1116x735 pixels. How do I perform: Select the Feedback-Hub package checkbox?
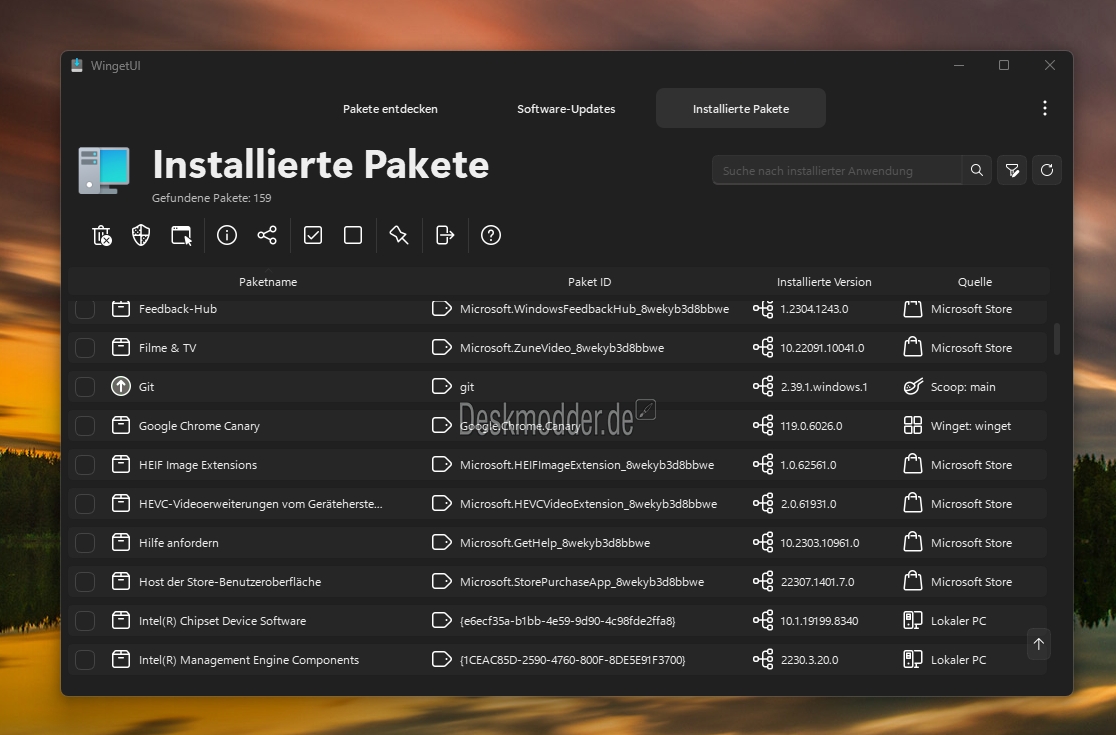coord(85,309)
